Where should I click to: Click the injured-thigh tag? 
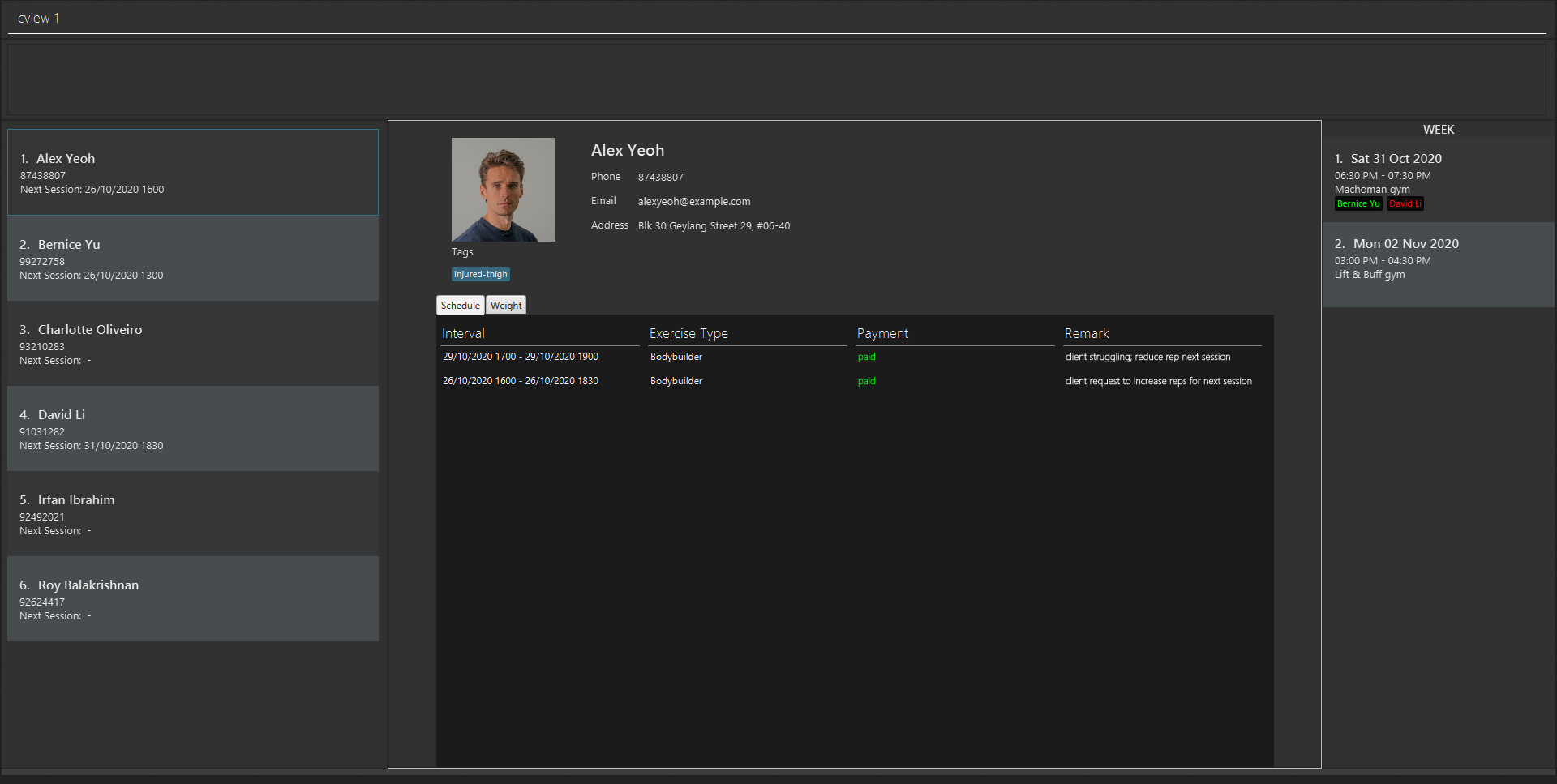click(481, 274)
